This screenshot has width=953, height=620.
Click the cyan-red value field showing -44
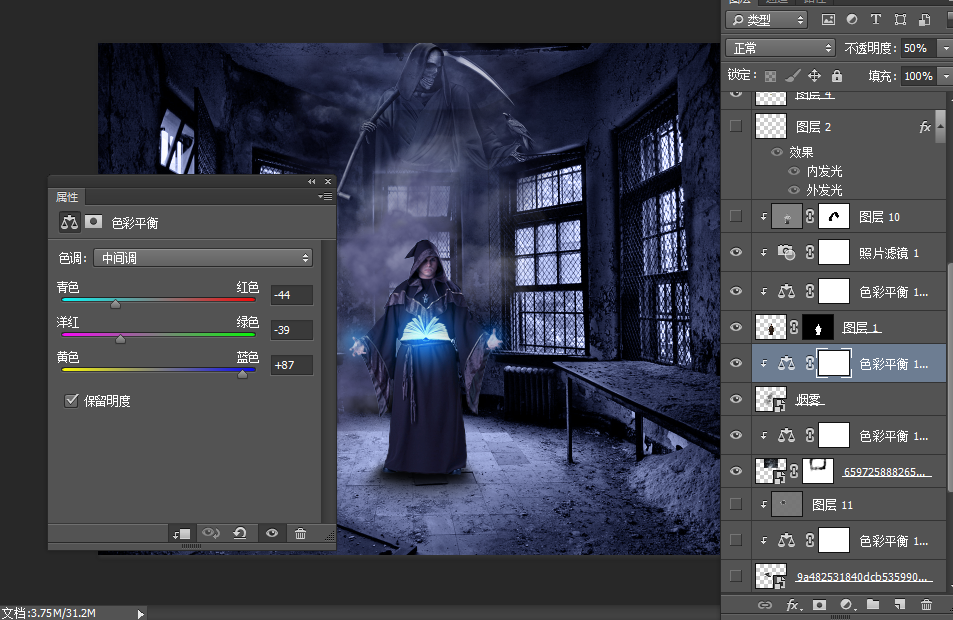coord(291,295)
